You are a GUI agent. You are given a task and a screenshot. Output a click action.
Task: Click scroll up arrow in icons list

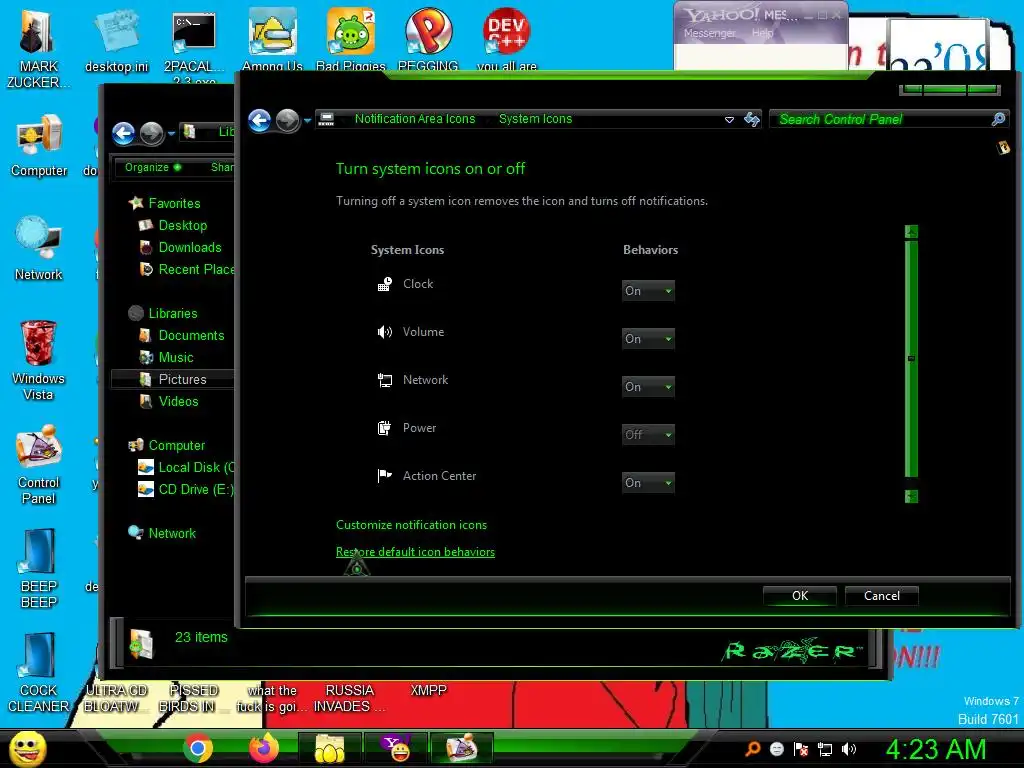coord(911,232)
